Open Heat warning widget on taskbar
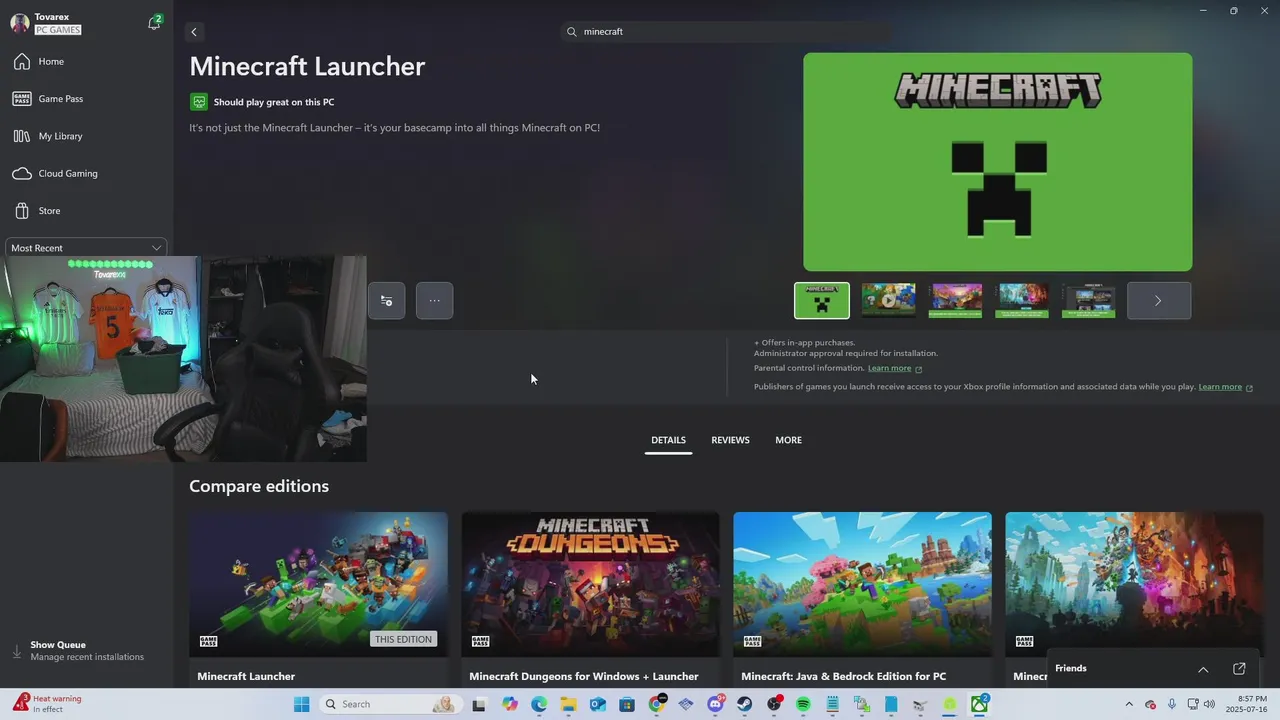This screenshot has width=1280, height=720. pyautogui.click(x=48, y=704)
